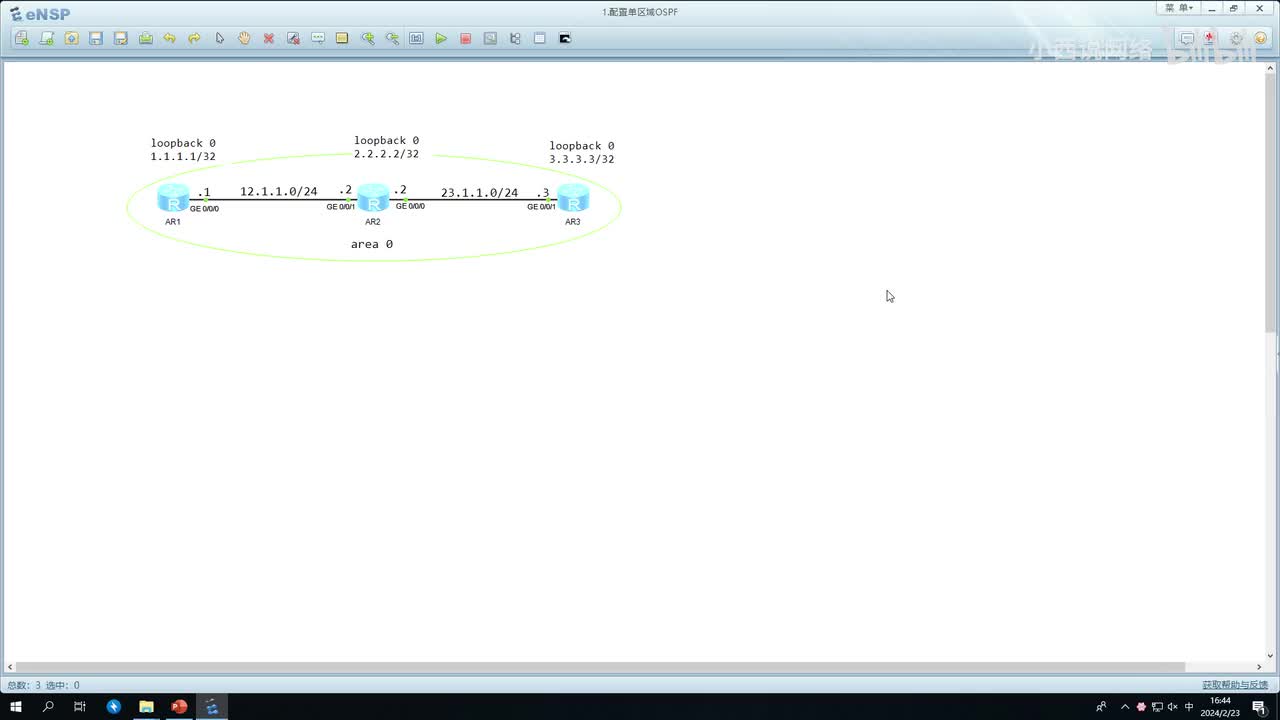Open Task View on the taskbar
This screenshot has width=1280, height=720.
[80, 706]
